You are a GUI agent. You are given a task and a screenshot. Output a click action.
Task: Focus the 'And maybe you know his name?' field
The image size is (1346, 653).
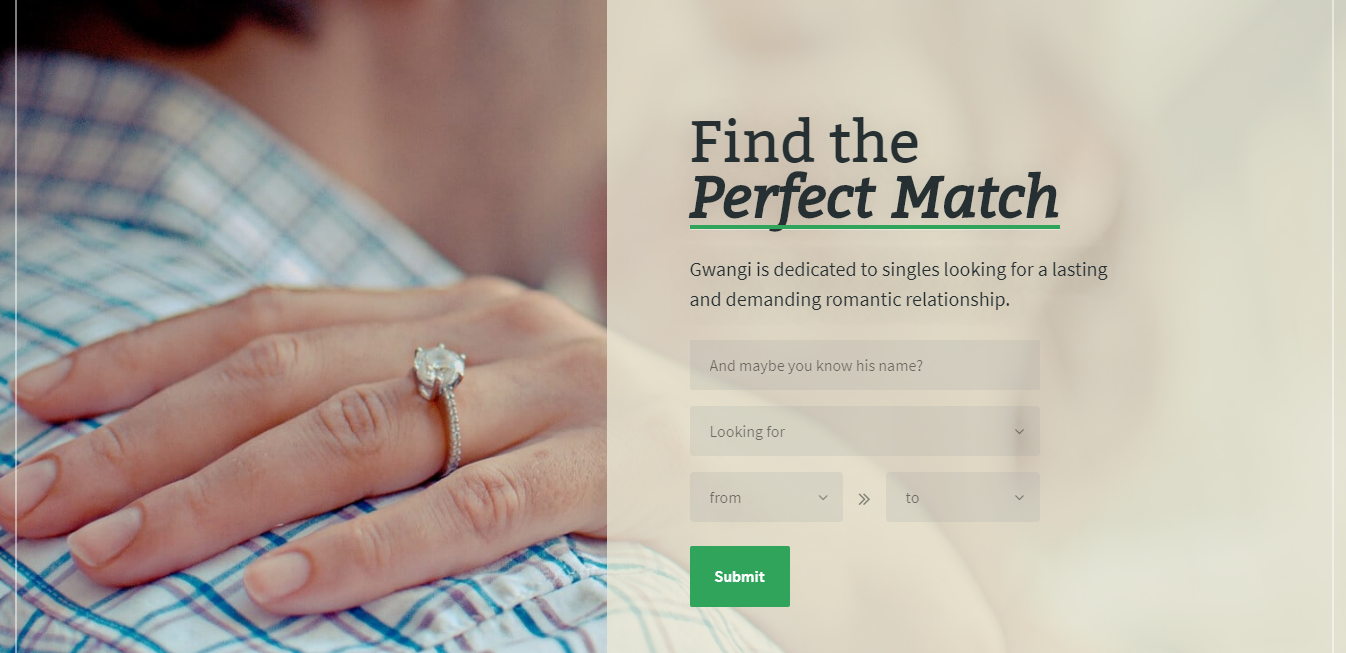click(864, 365)
